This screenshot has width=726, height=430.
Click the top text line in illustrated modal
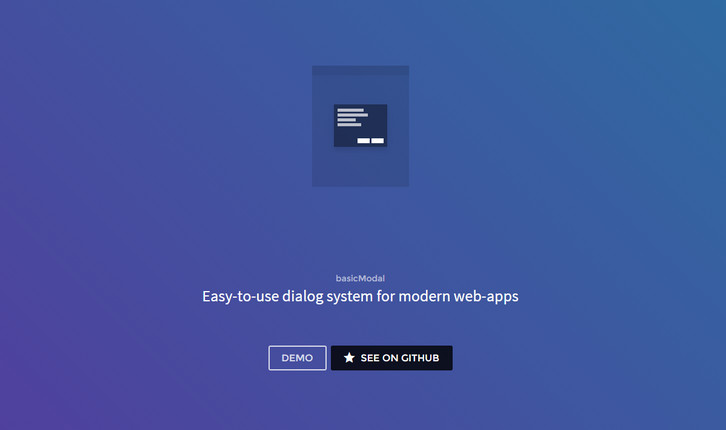click(350, 109)
